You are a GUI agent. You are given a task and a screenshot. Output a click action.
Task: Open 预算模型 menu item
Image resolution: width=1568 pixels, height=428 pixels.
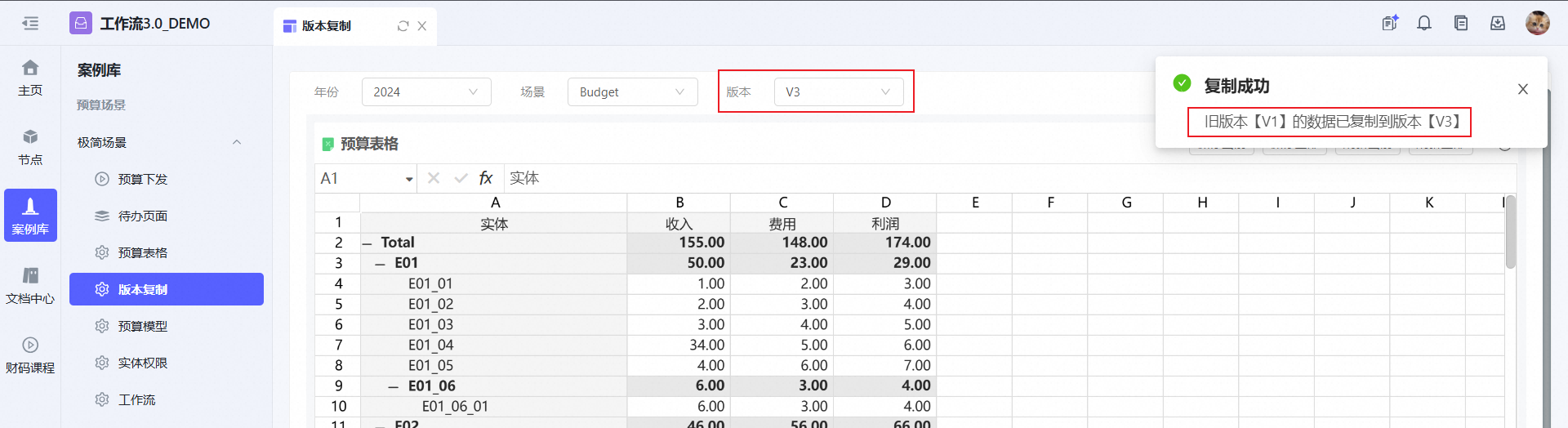pos(142,326)
